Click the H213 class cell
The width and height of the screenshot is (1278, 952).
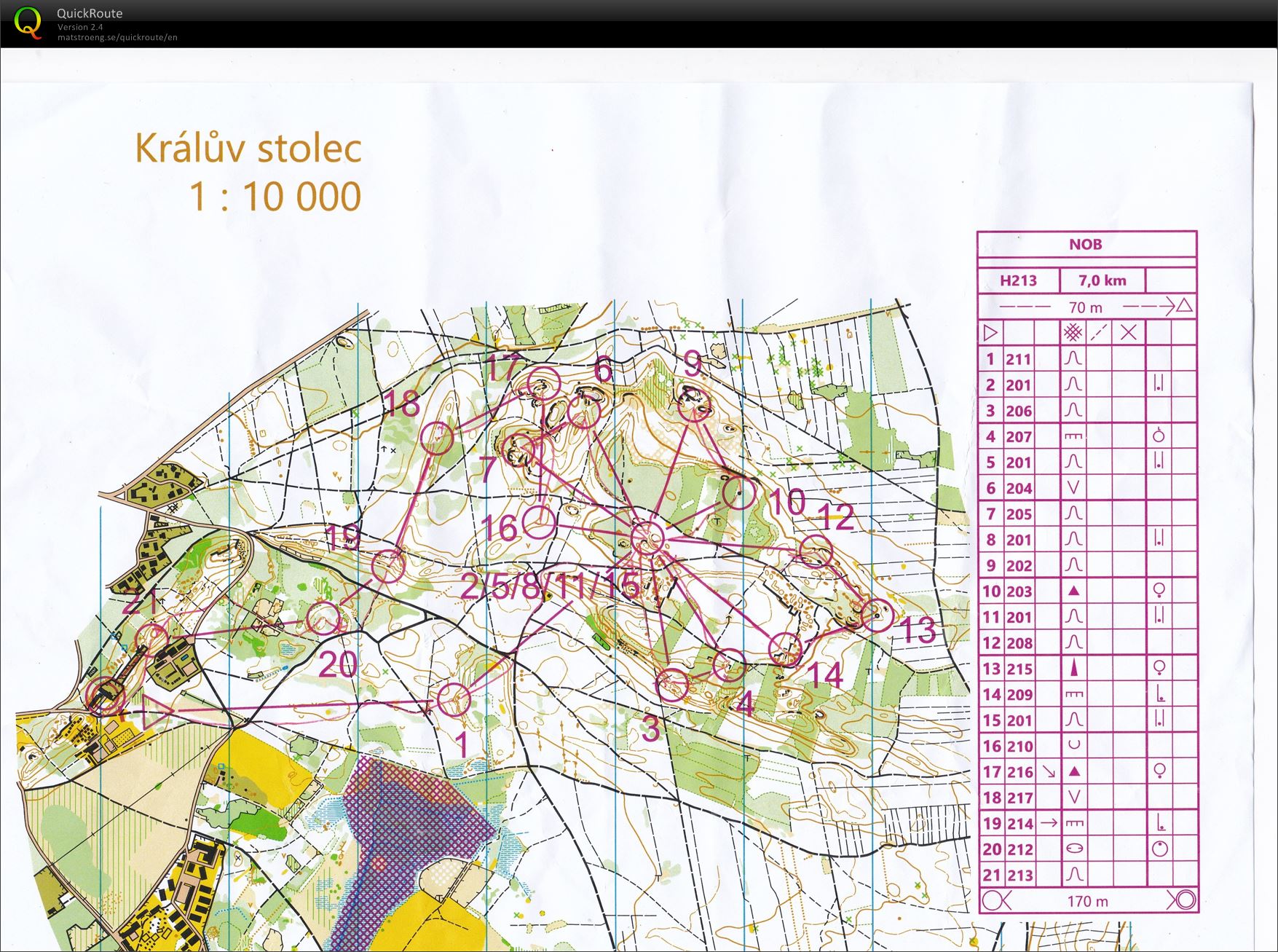[x=1018, y=280]
